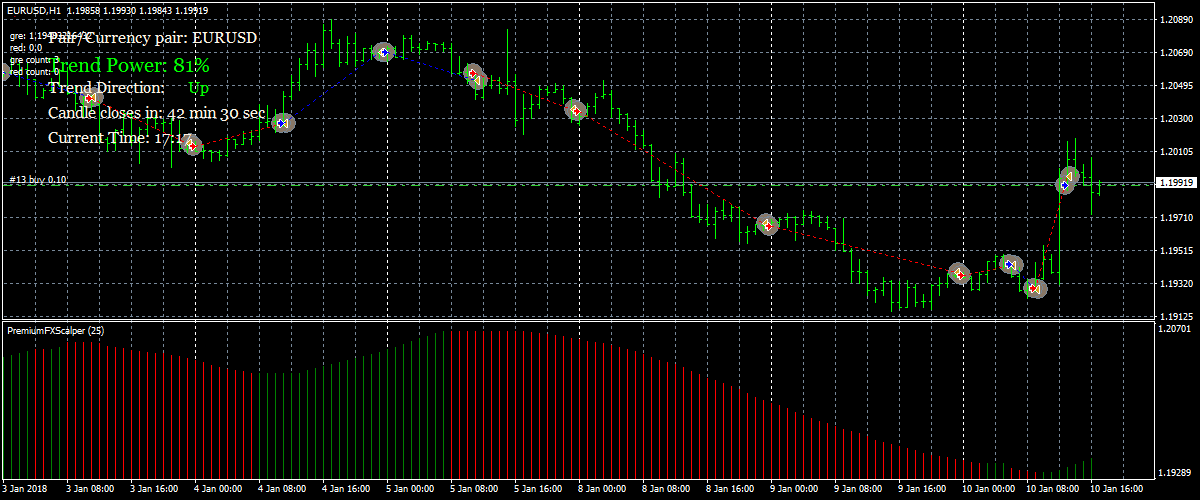This screenshot has width=1200, height=500.
Task: Select the blue signal marker at the chart's highest peak
Action: [x=383, y=52]
